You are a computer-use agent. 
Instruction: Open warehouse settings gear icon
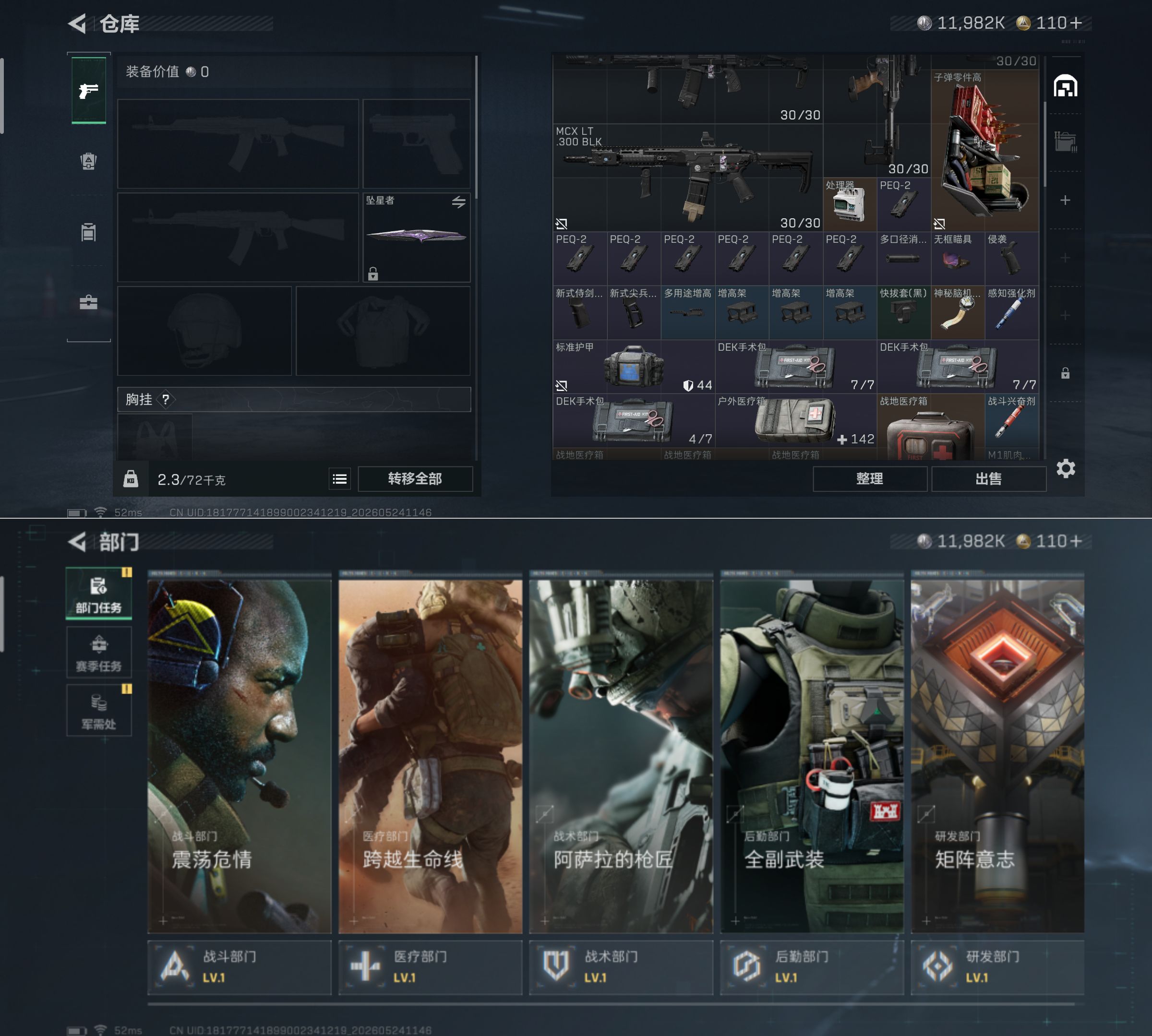pyautogui.click(x=1066, y=468)
